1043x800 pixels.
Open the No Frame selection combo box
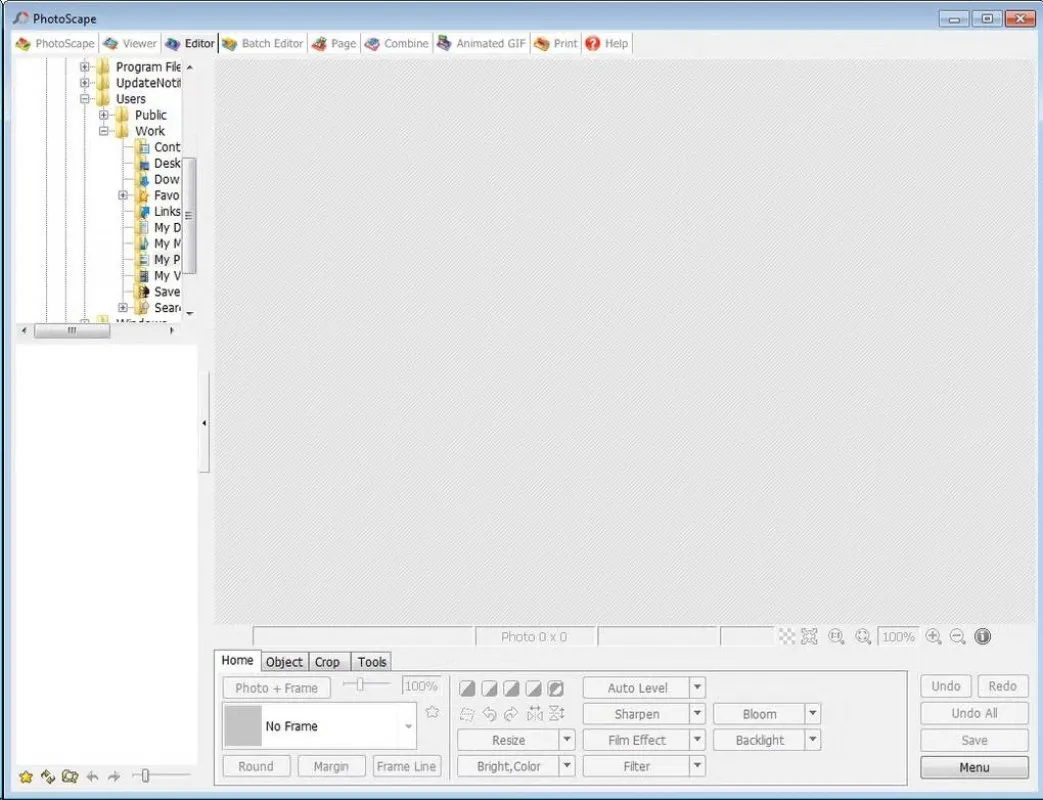tap(319, 726)
